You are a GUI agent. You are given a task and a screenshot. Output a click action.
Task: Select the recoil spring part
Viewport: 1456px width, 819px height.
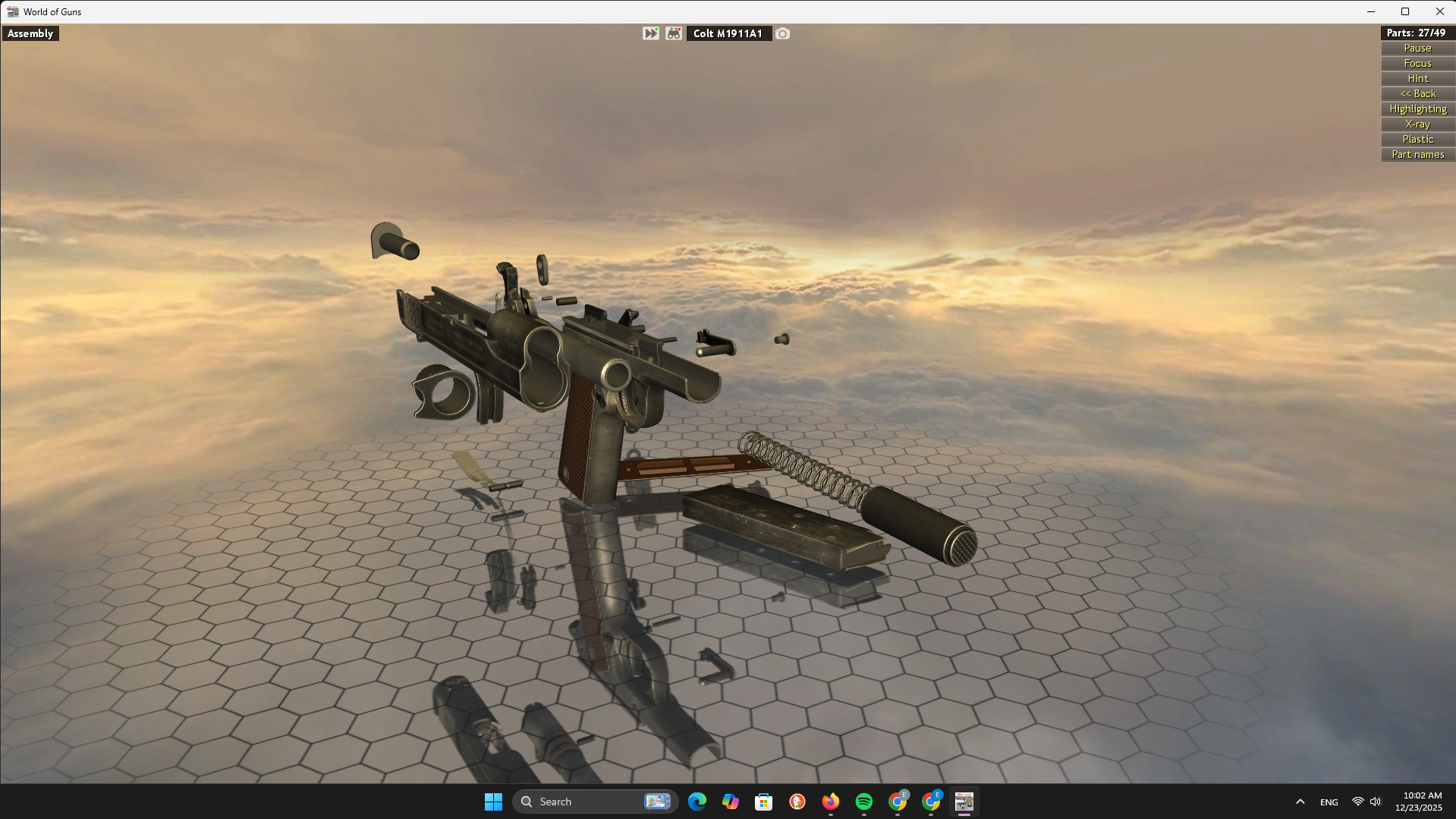[804, 469]
